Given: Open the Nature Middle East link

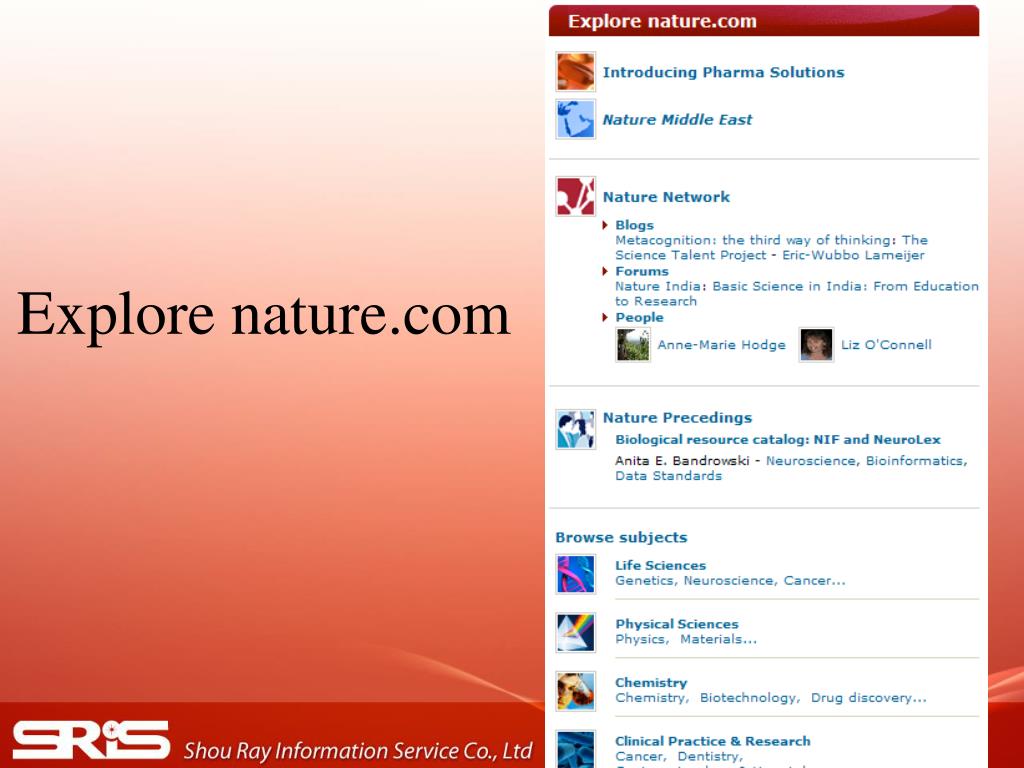Looking at the screenshot, I should (677, 120).
